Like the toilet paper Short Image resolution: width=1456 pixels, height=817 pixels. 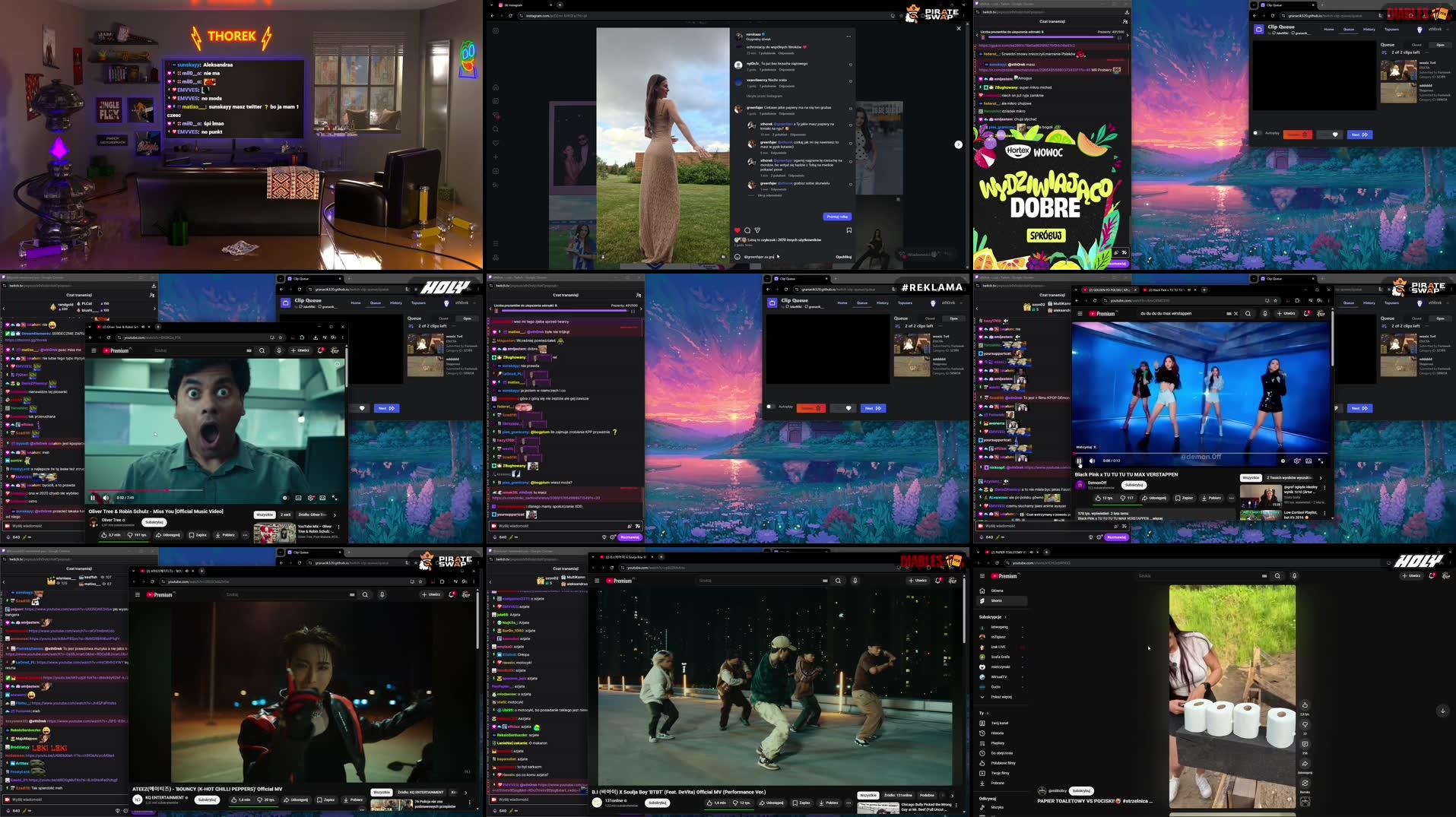(x=1305, y=705)
